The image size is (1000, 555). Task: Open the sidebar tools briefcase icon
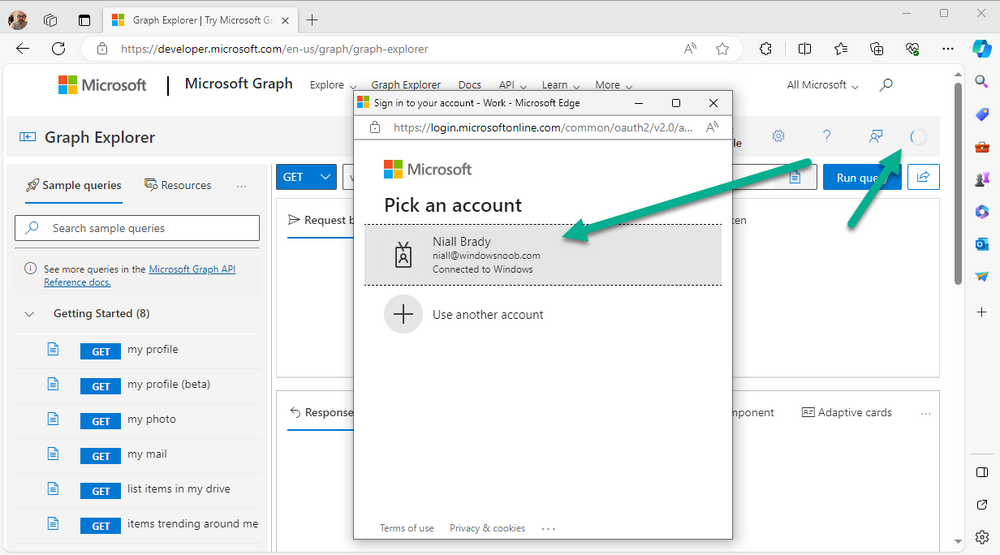982,147
